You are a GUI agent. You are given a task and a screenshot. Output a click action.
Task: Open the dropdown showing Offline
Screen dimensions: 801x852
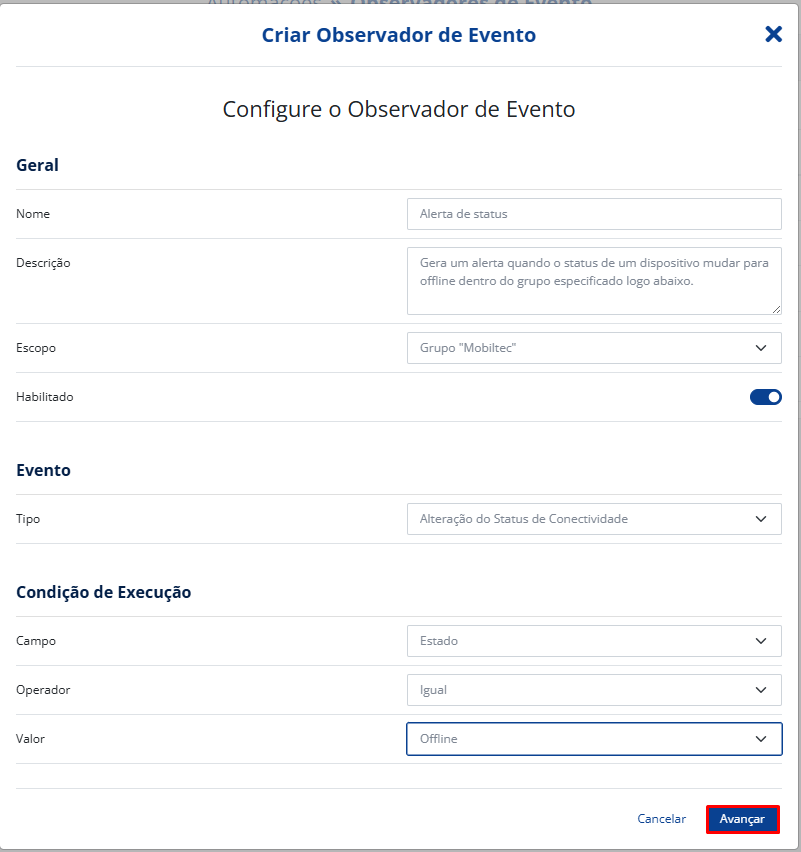click(580, 739)
